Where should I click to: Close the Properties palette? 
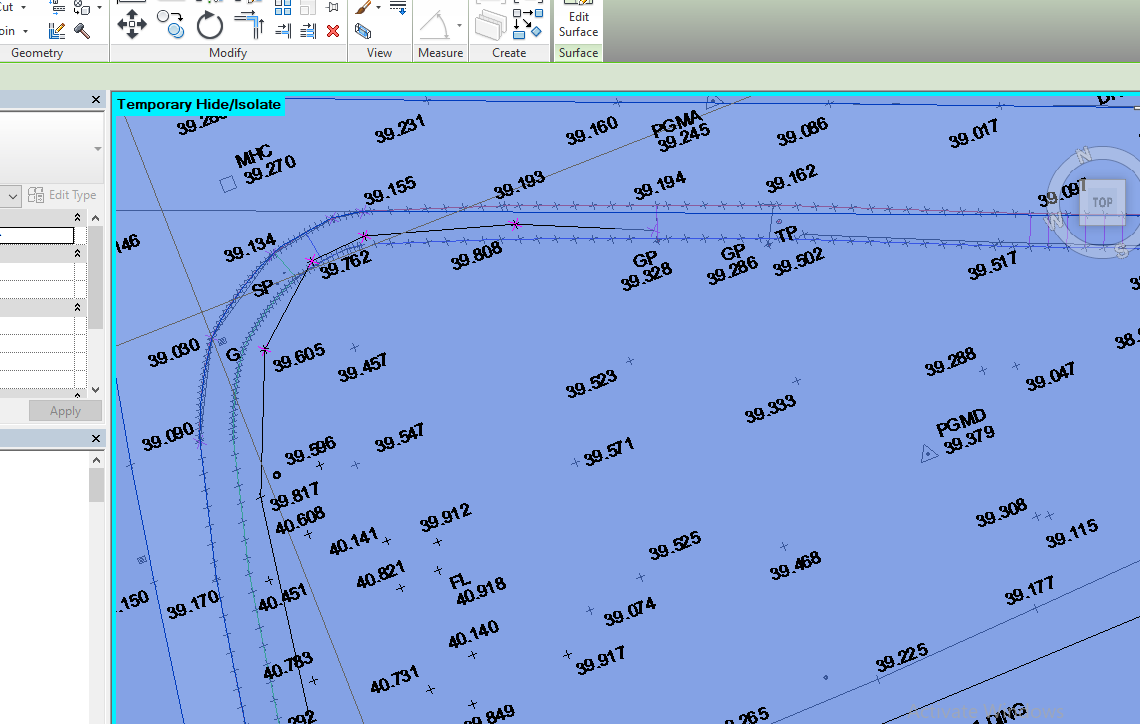point(96,100)
